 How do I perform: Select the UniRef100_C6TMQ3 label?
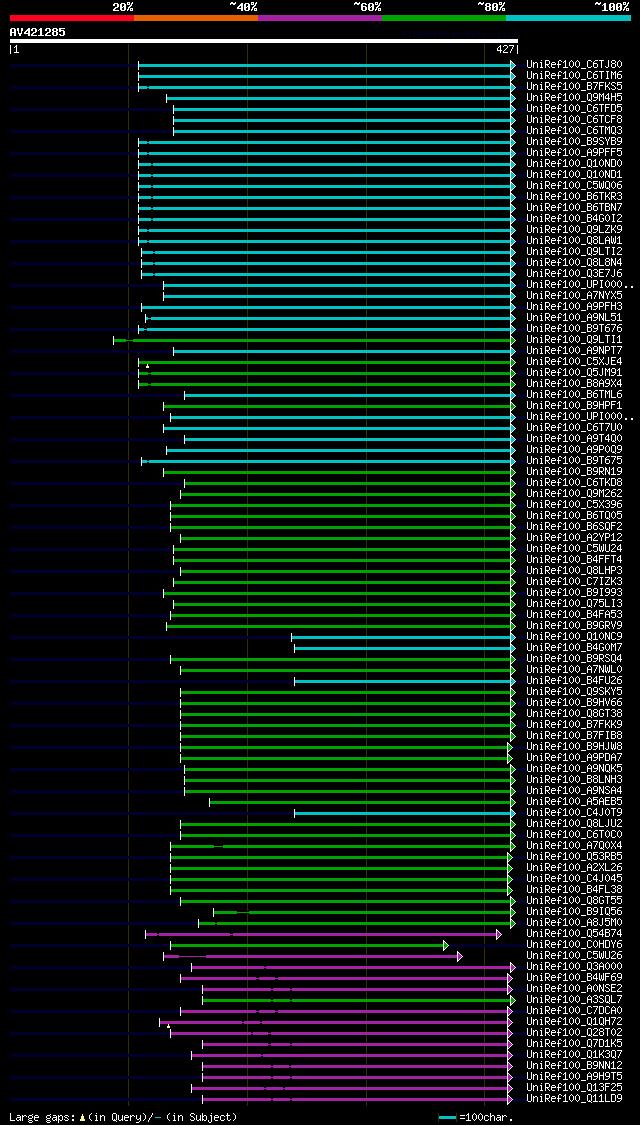(x=574, y=131)
